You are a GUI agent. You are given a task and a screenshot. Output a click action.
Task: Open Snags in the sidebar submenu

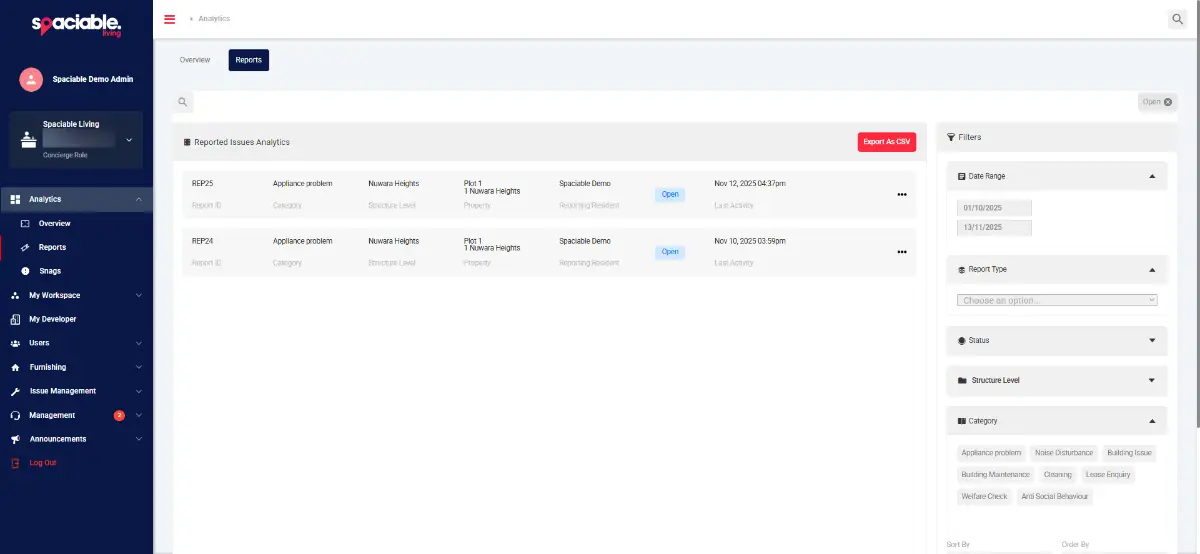pos(50,271)
